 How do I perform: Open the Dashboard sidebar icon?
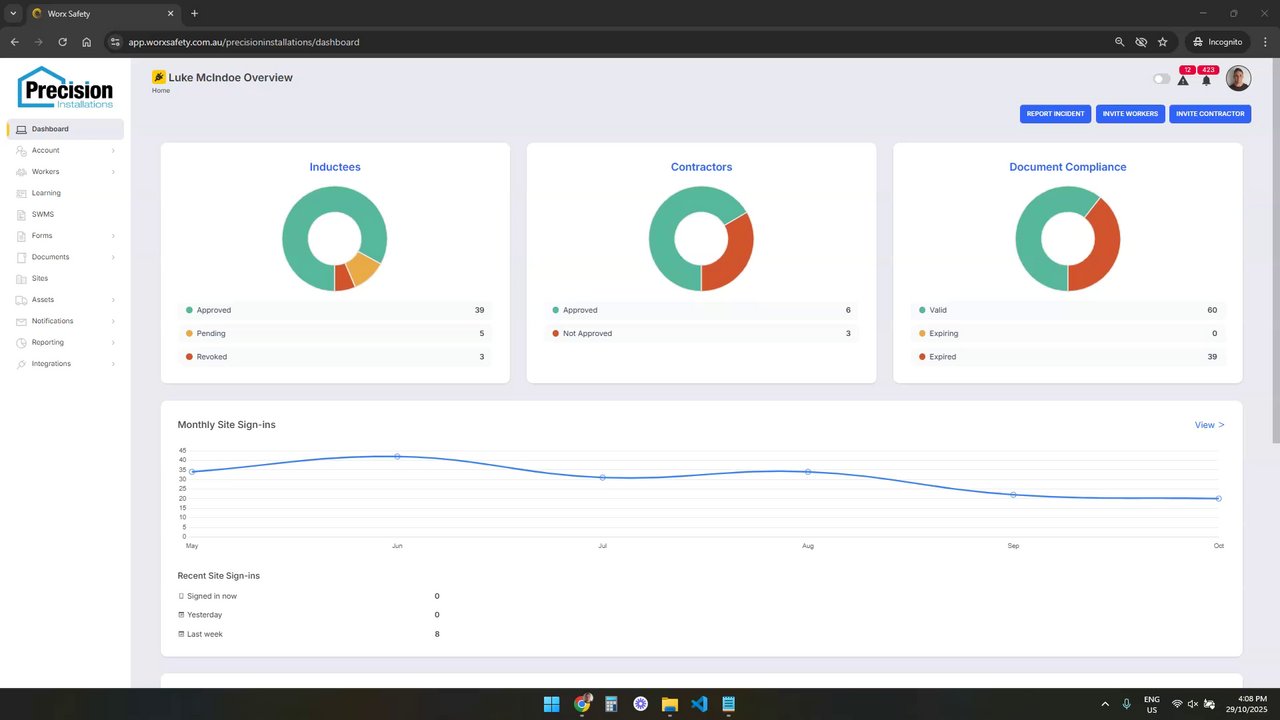[21, 129]
